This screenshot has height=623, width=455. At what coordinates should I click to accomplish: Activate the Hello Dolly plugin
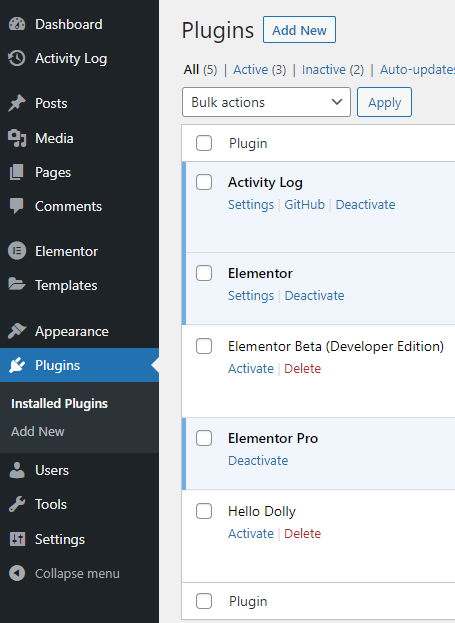pyautogui.click(x=251, y=534)
